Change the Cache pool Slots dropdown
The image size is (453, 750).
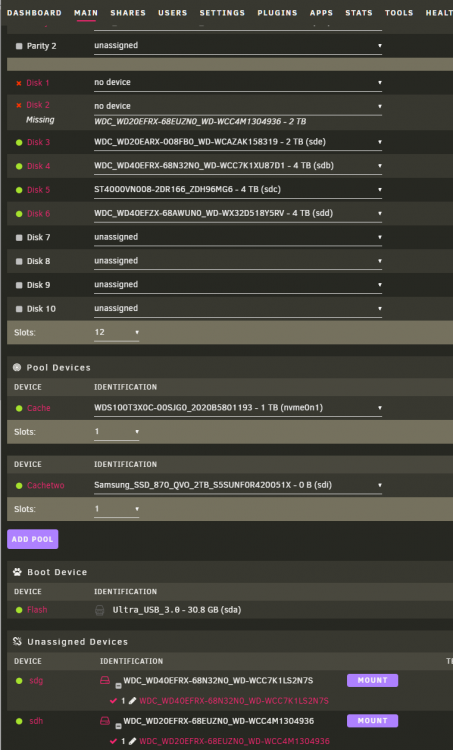click(x=116, y=432)
